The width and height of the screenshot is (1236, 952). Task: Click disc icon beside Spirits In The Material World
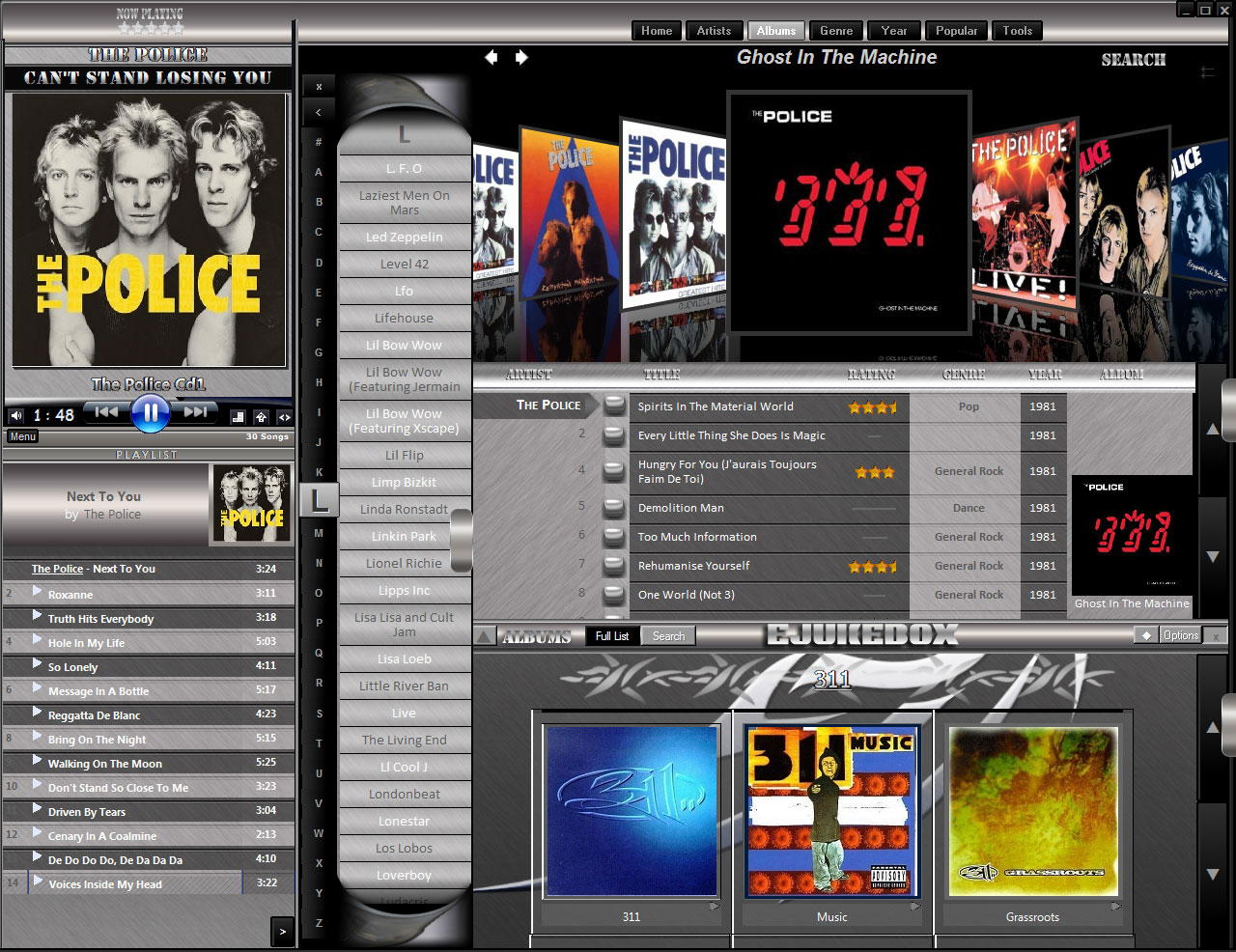coord(614,406)
